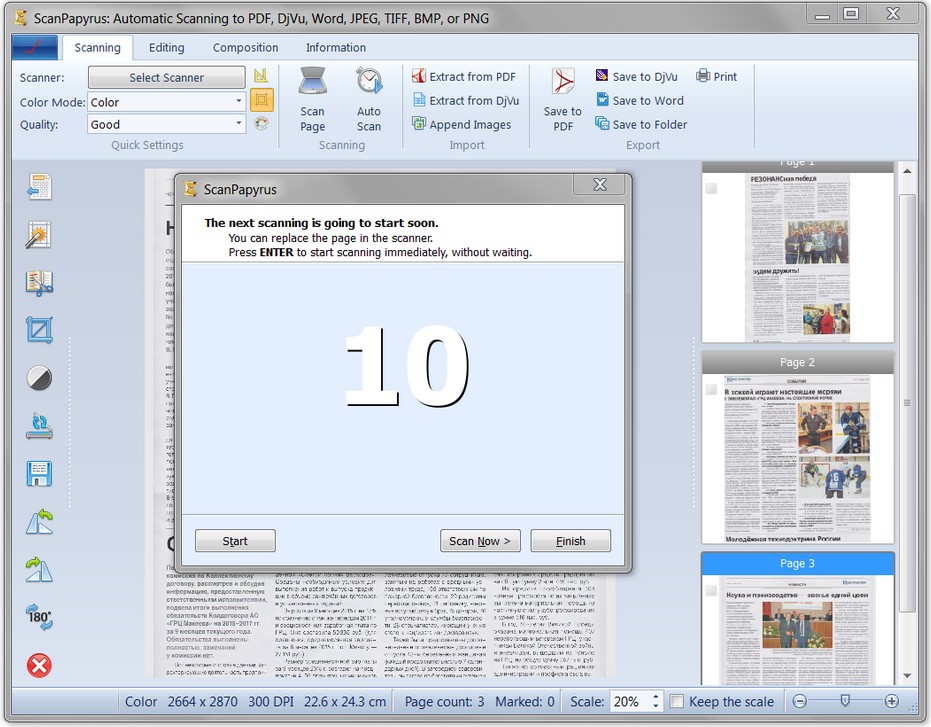
Task: Click the thumbnail panel scroll down arrow
Action: [x=907, y=676]
